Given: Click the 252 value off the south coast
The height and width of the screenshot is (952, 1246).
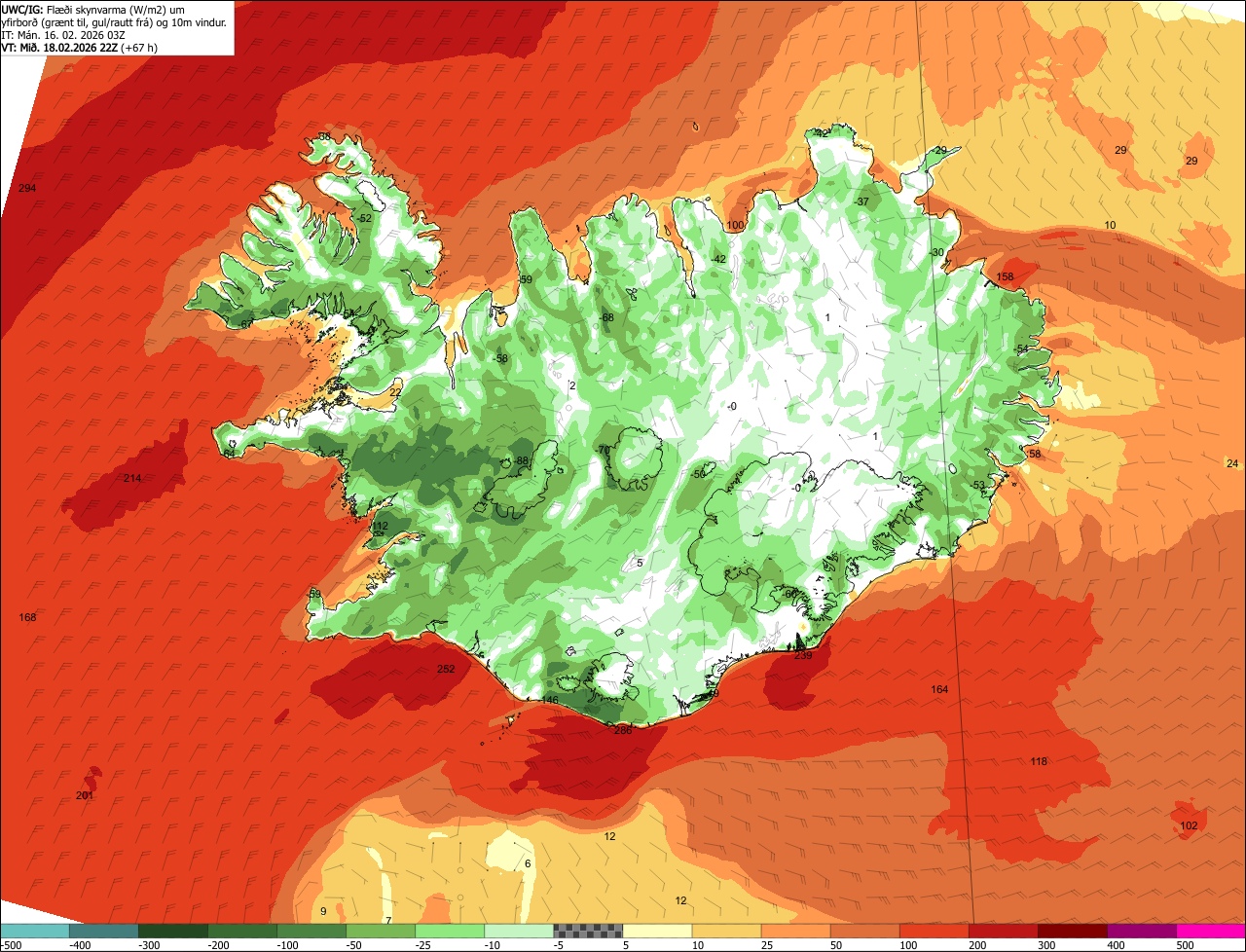Looking at the screenshot, I should (446, 669).
